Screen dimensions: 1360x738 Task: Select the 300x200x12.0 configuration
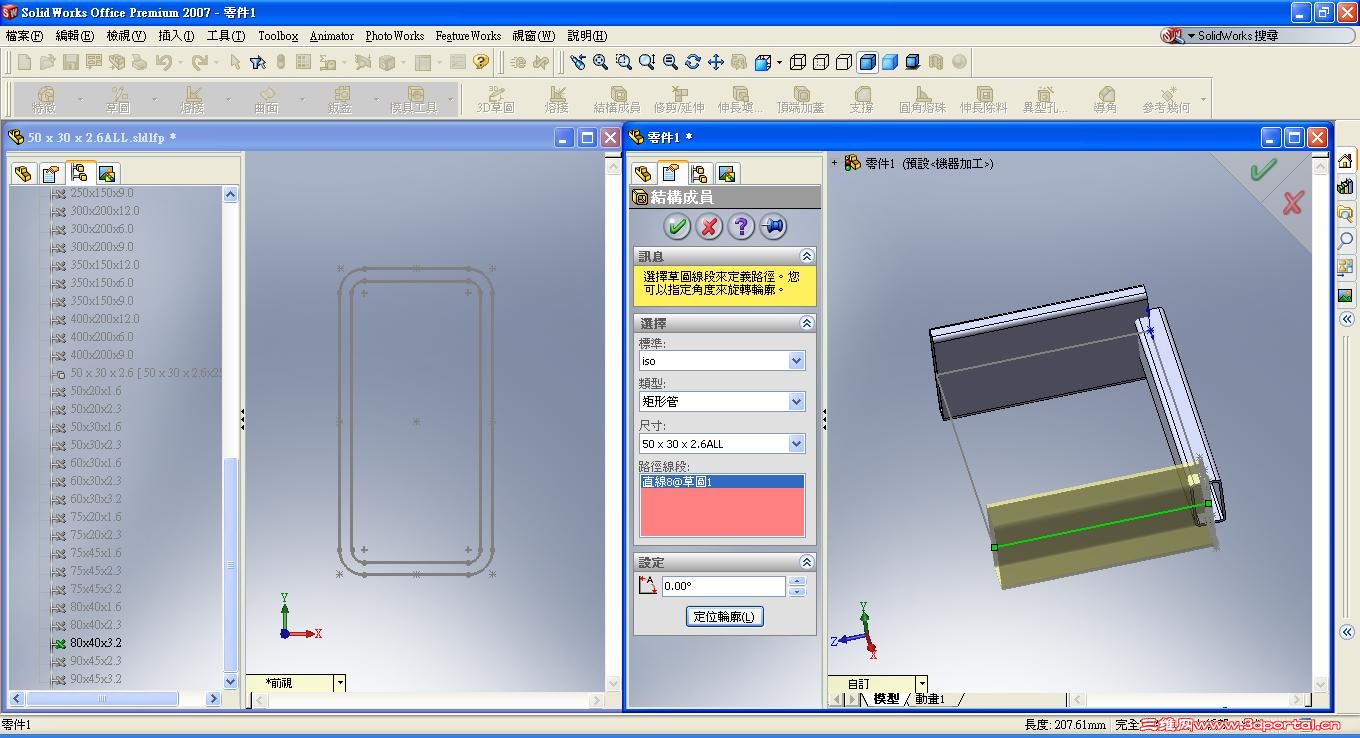tap(104, 211)
